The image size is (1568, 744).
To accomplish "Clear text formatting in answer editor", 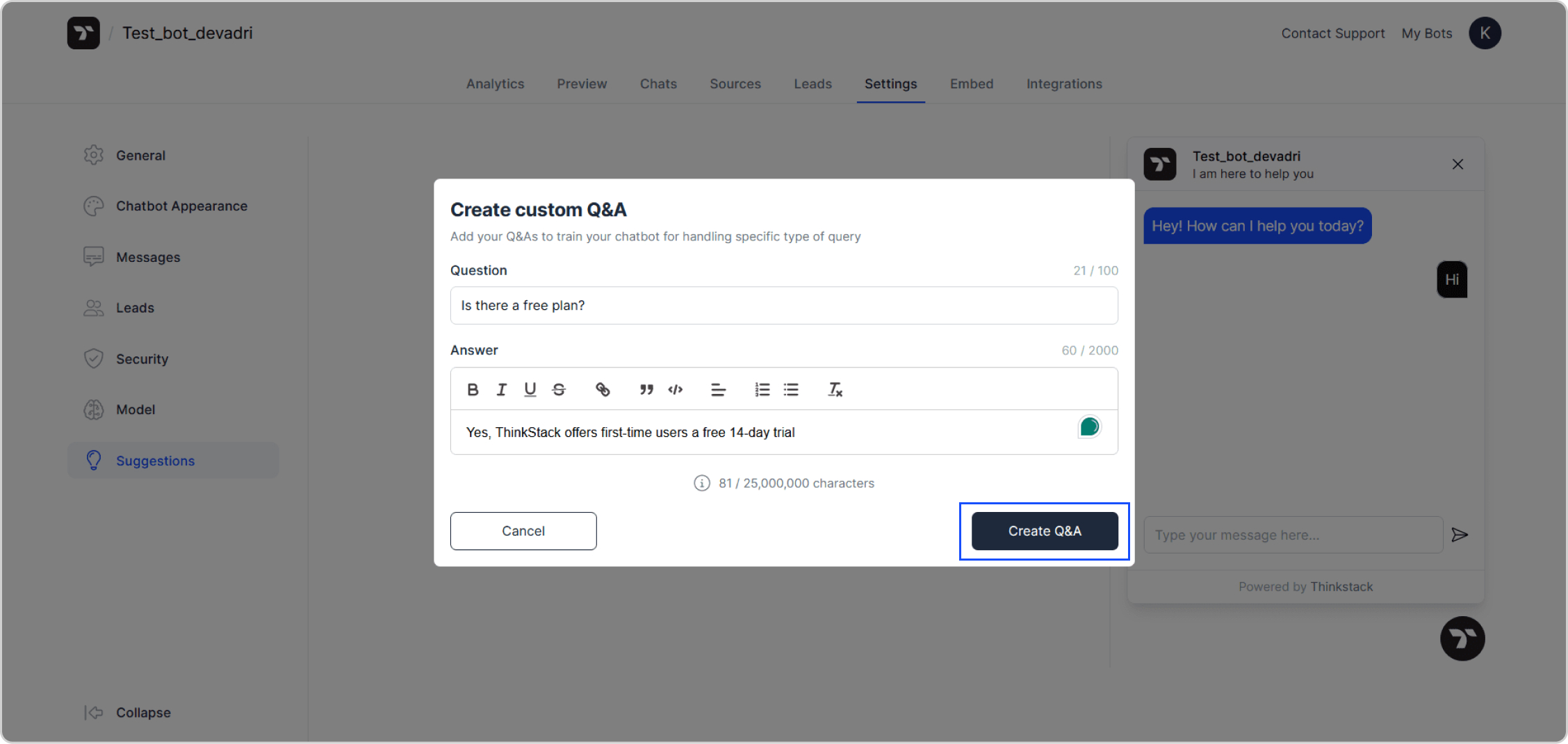I will (835, 390).
